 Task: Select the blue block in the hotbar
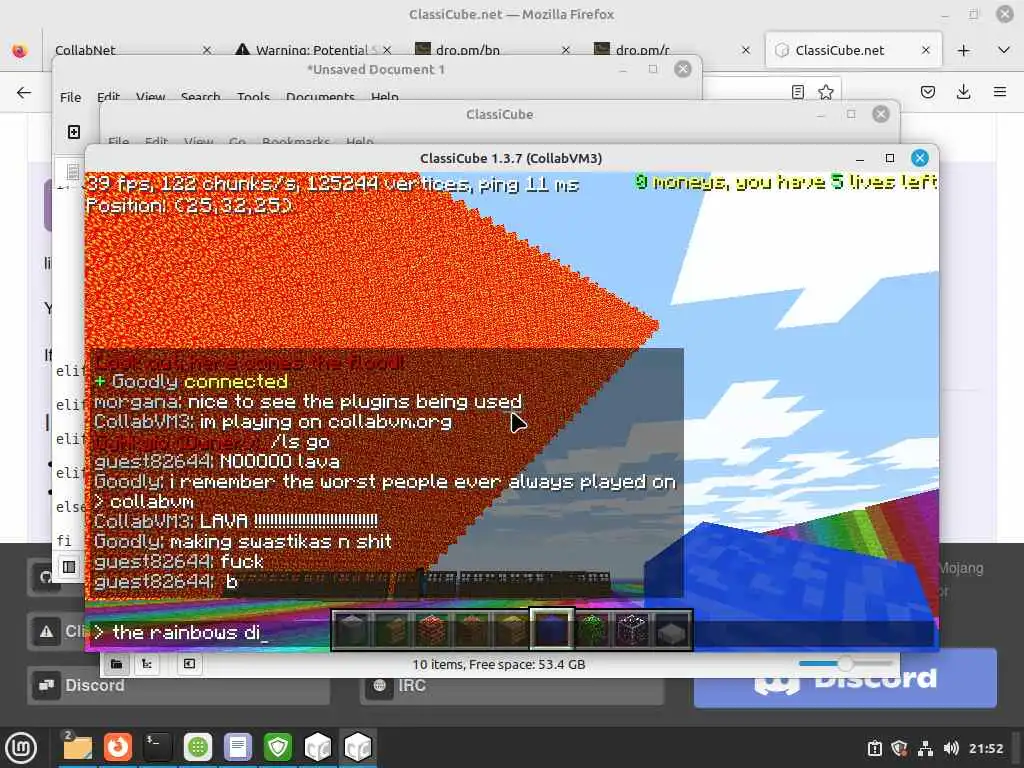coord(552,630)
